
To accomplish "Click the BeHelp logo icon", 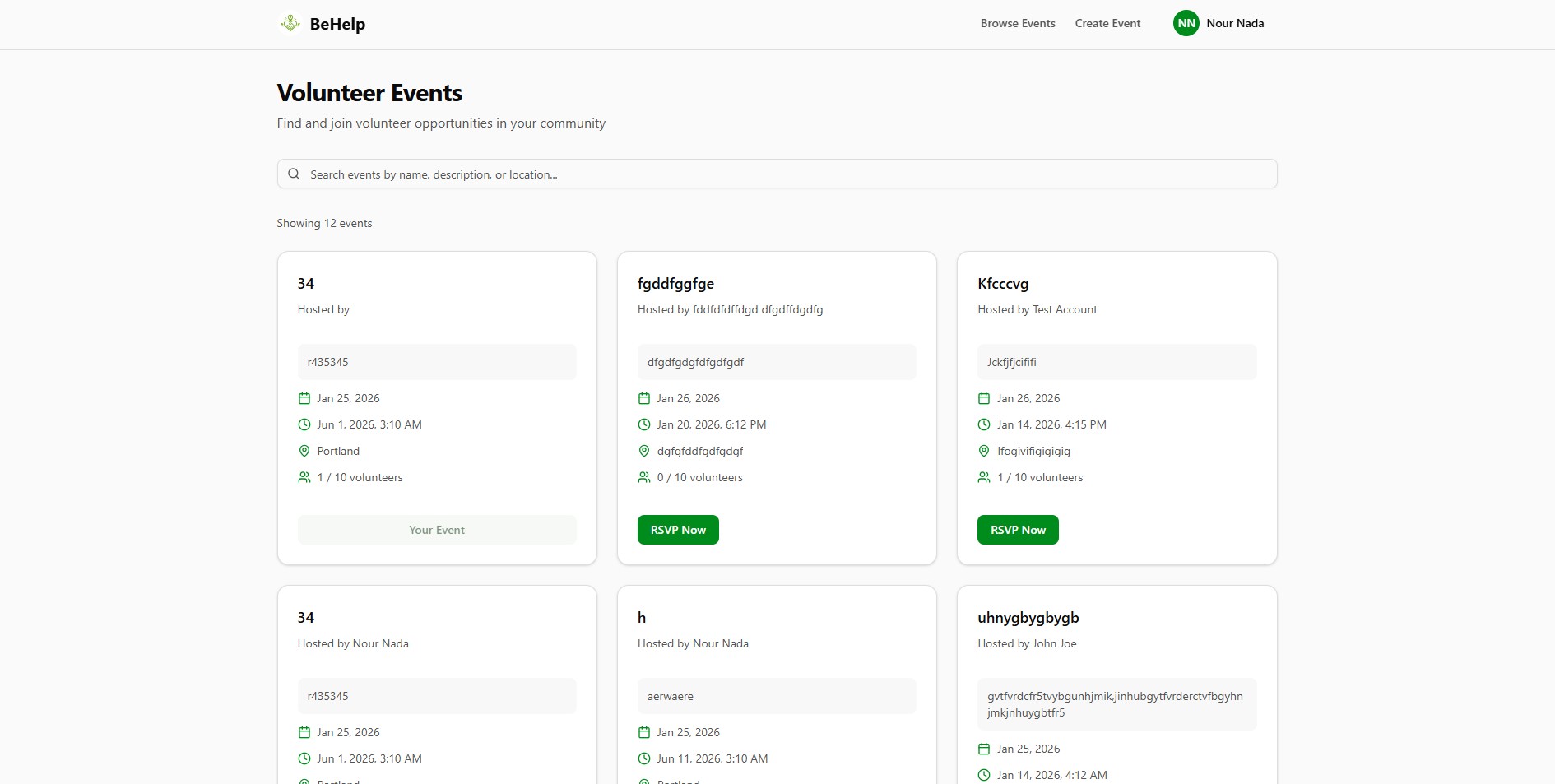I will click(x=290, y=23).
